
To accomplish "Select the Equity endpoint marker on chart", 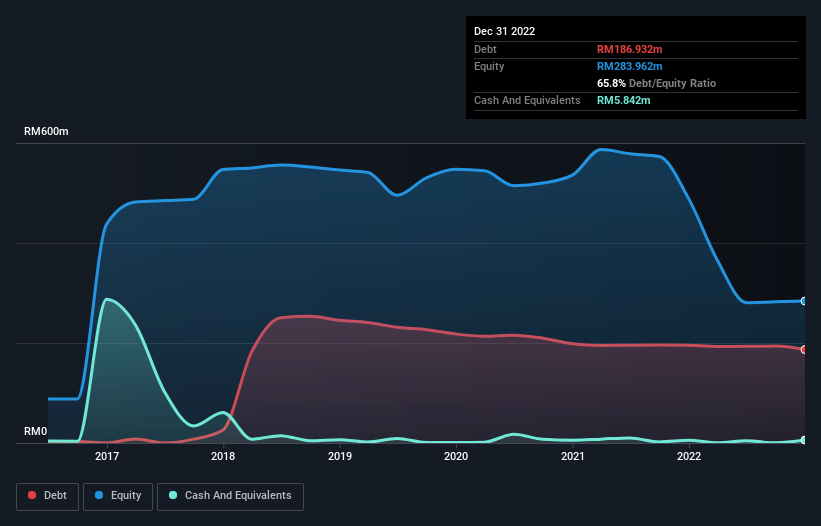I will [x=804, y=301].
